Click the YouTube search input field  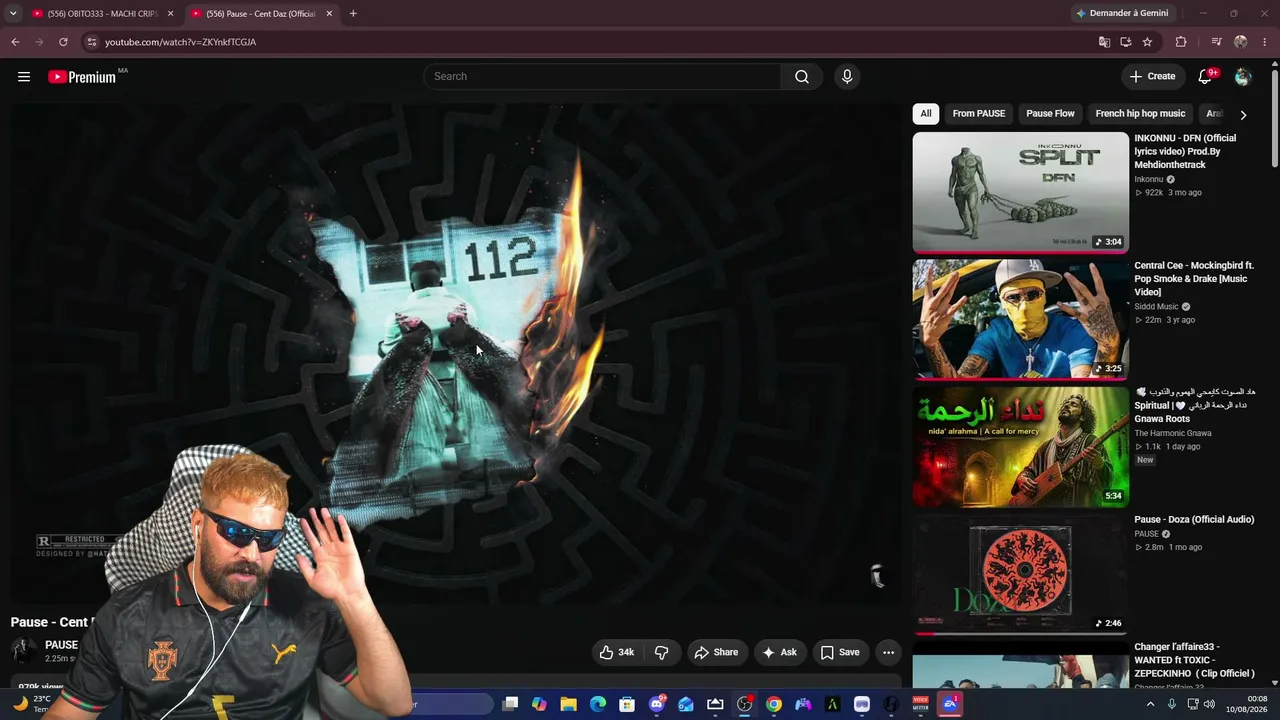click(603, 77)
